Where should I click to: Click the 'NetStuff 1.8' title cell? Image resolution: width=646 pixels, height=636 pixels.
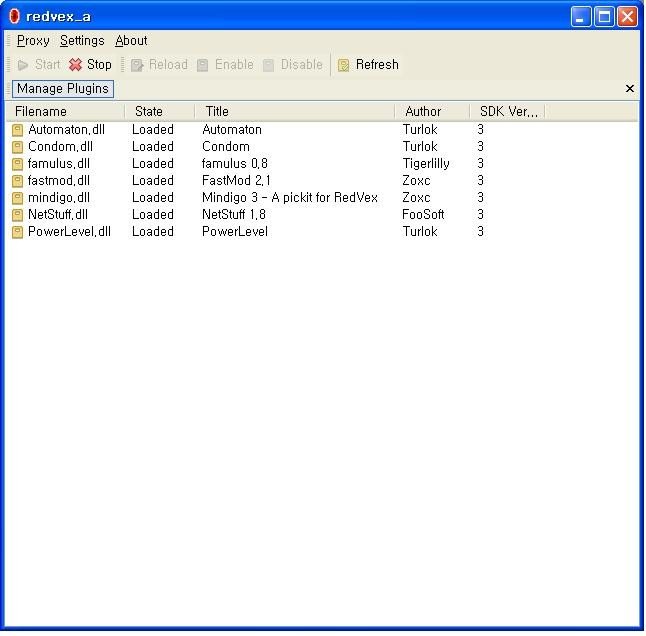pos(234,215)
